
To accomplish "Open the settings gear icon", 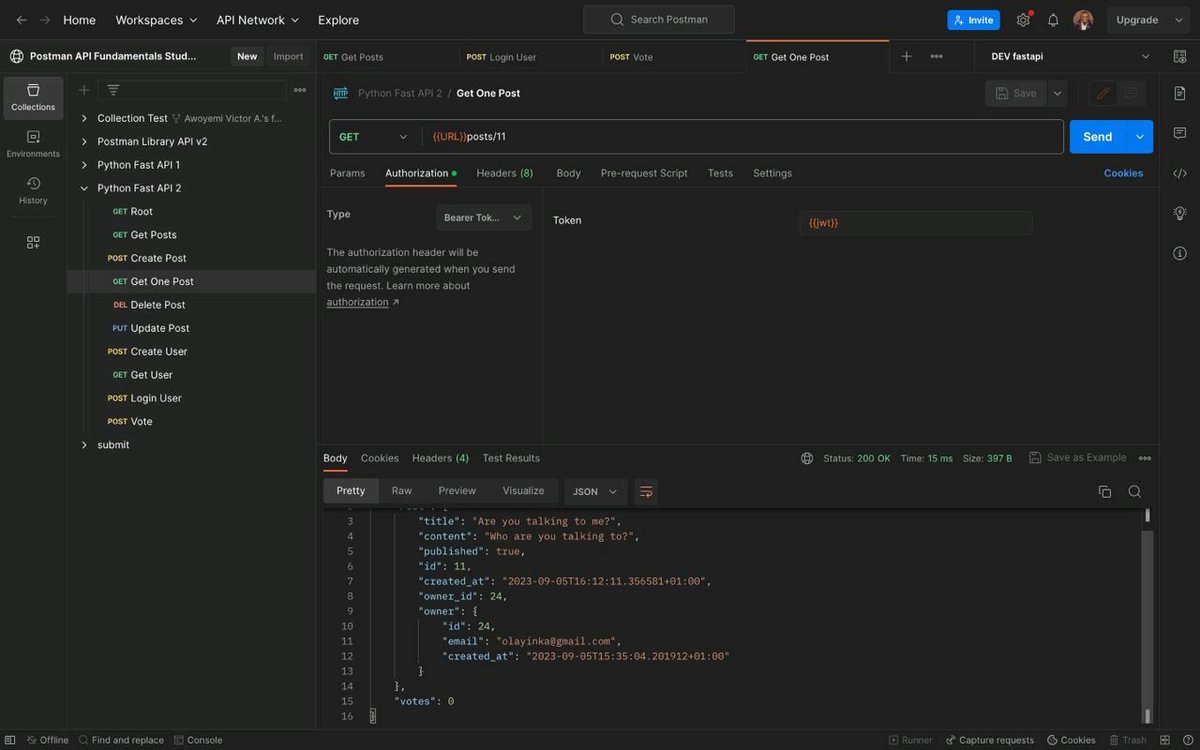I will point(1023,20).
